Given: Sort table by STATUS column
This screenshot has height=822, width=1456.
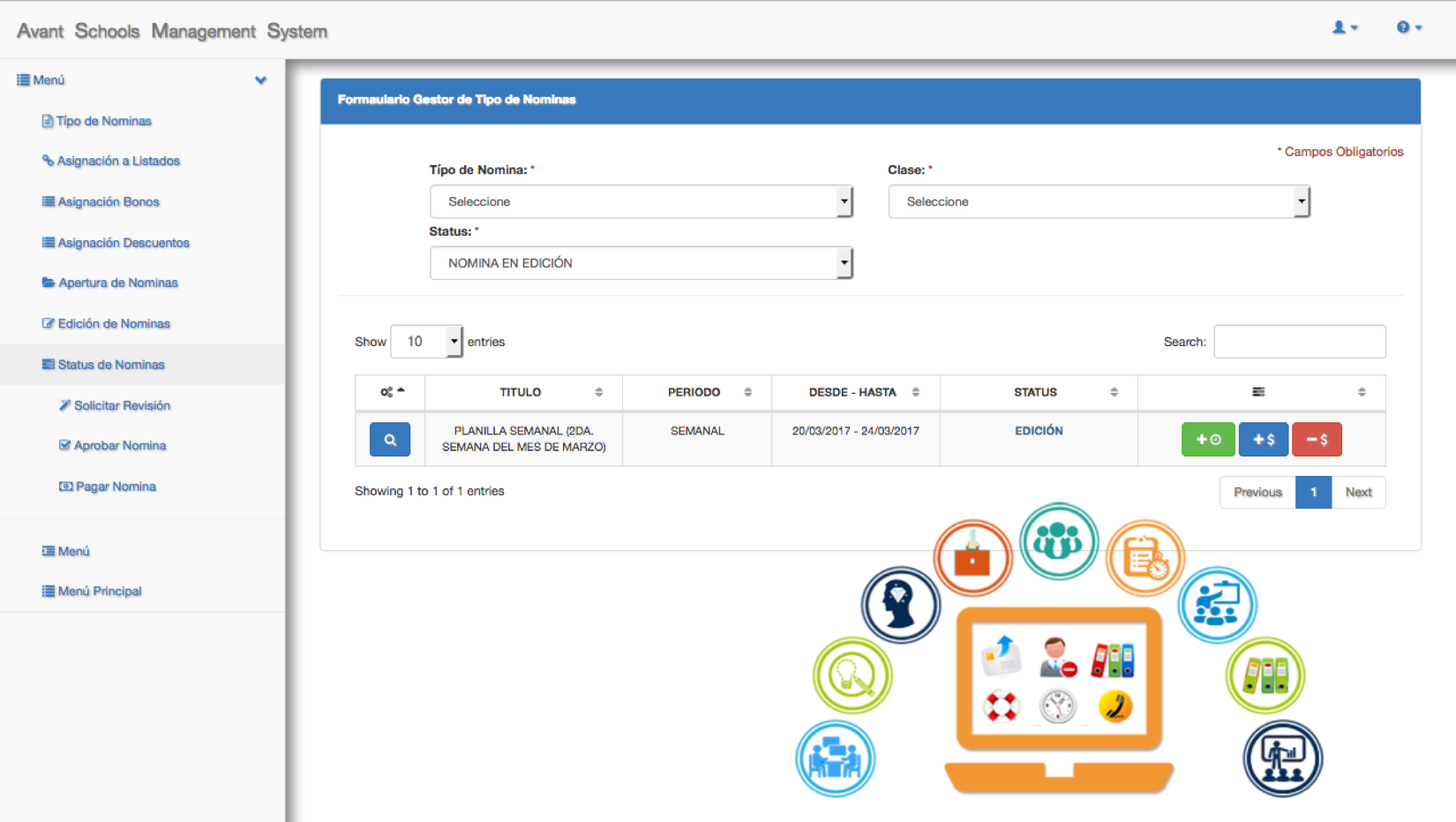Looking at the screenshot, I should pyautogui.click(x=1036, y=392).
